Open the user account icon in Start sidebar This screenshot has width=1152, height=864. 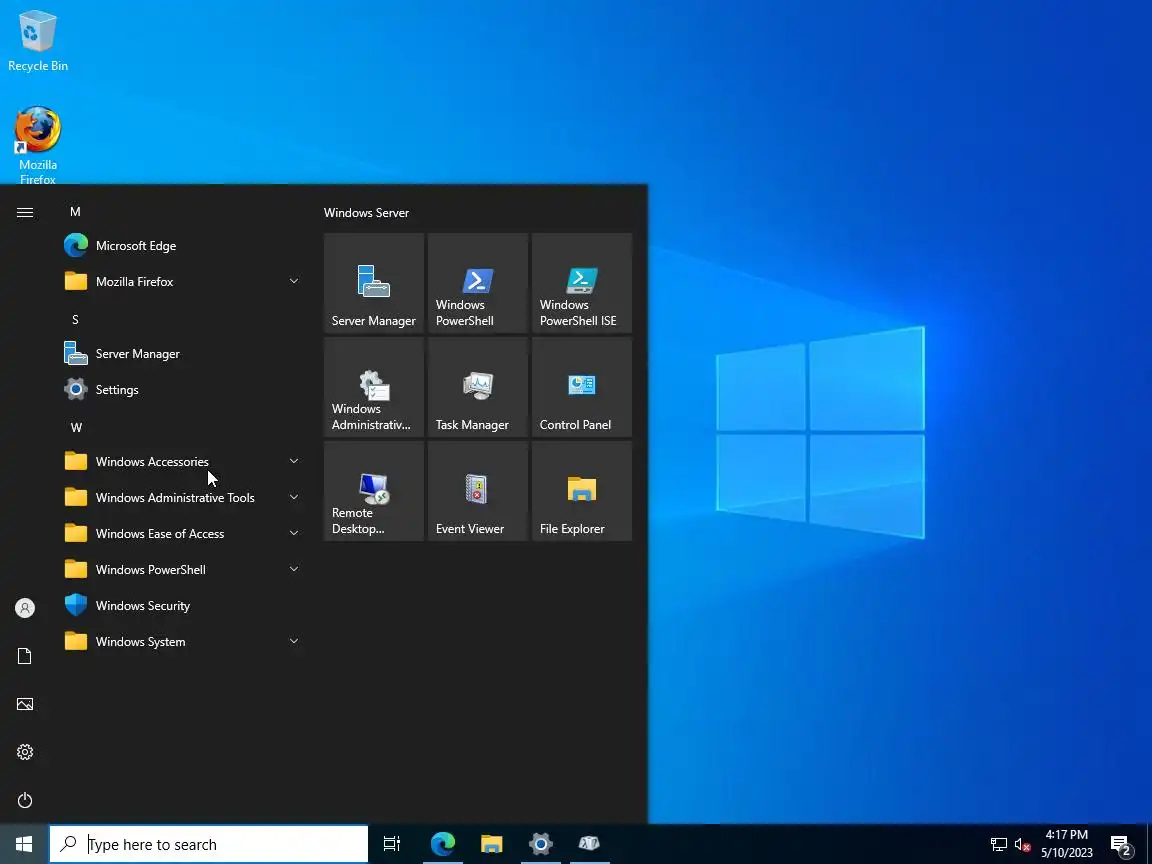25,608
